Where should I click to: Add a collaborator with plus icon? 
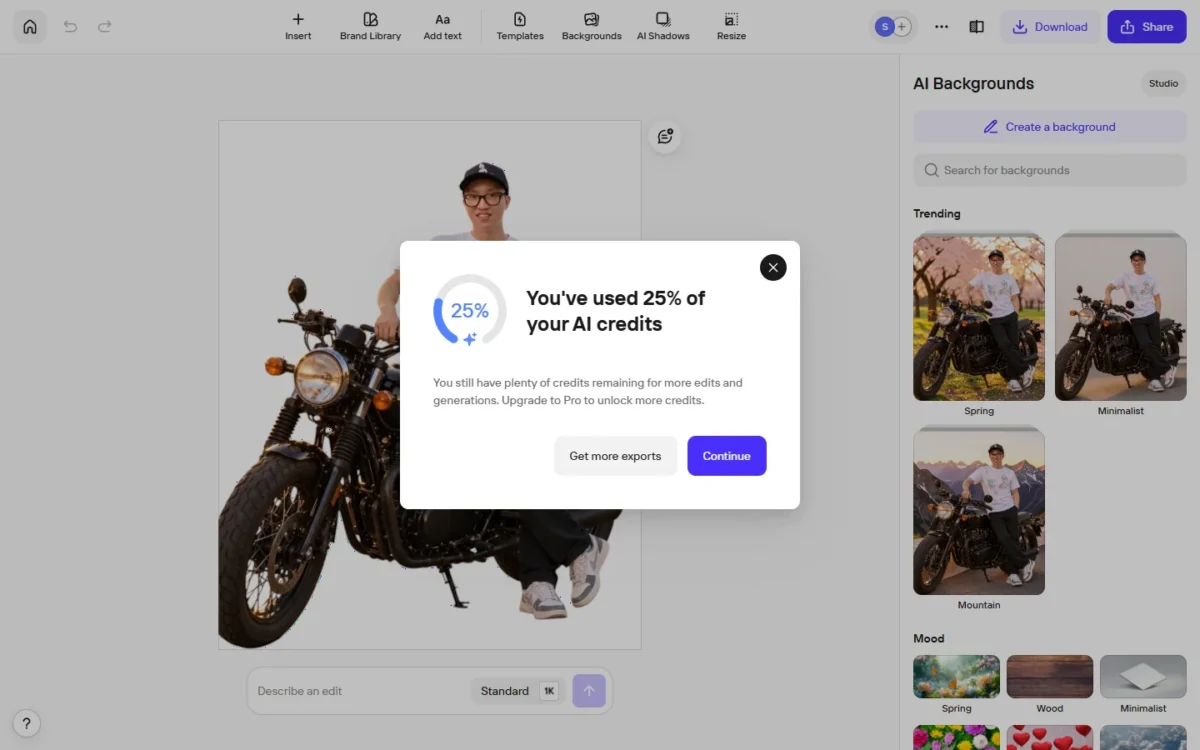click(x=903, y=27)
